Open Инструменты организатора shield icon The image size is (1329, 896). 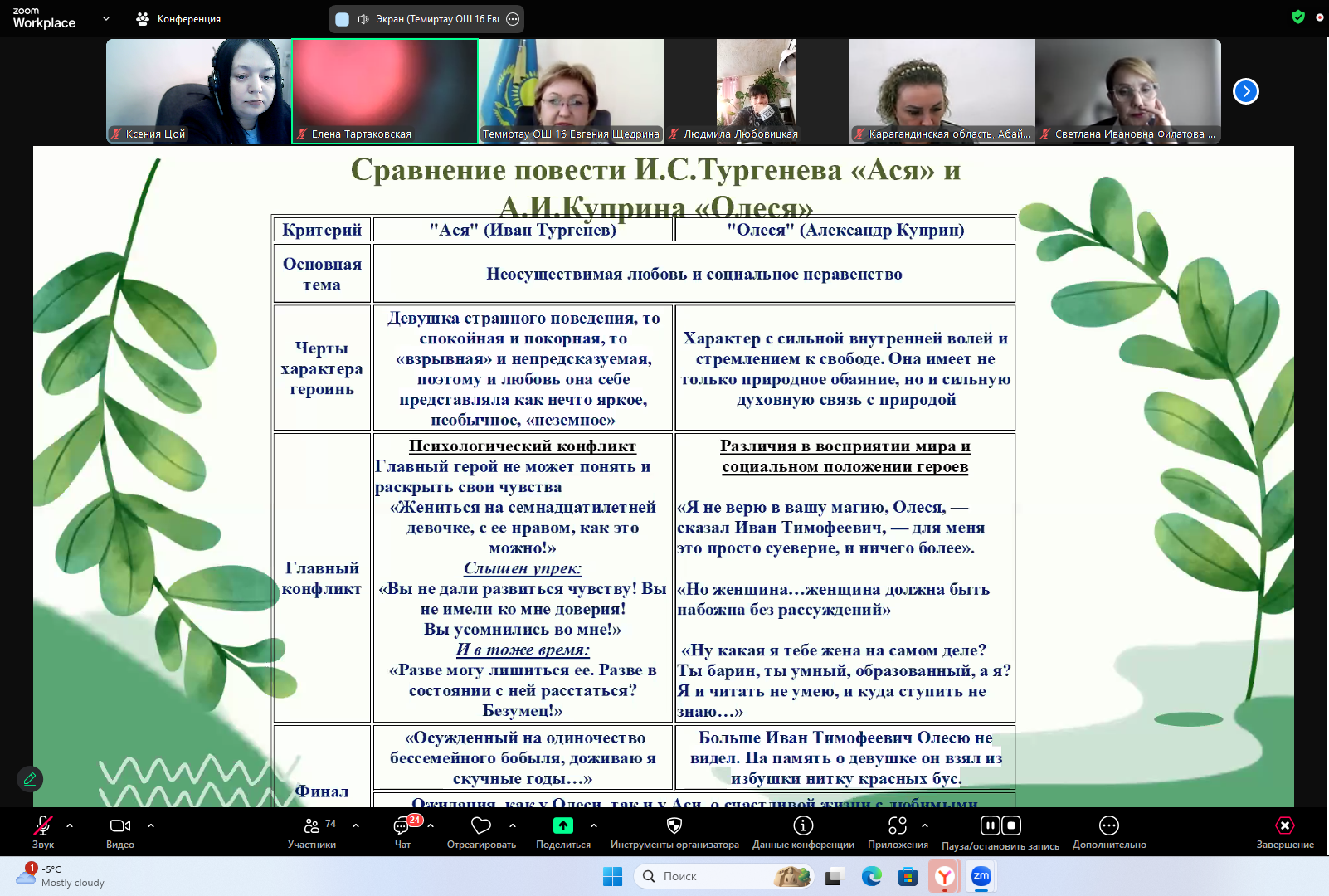tap(674, 826)
